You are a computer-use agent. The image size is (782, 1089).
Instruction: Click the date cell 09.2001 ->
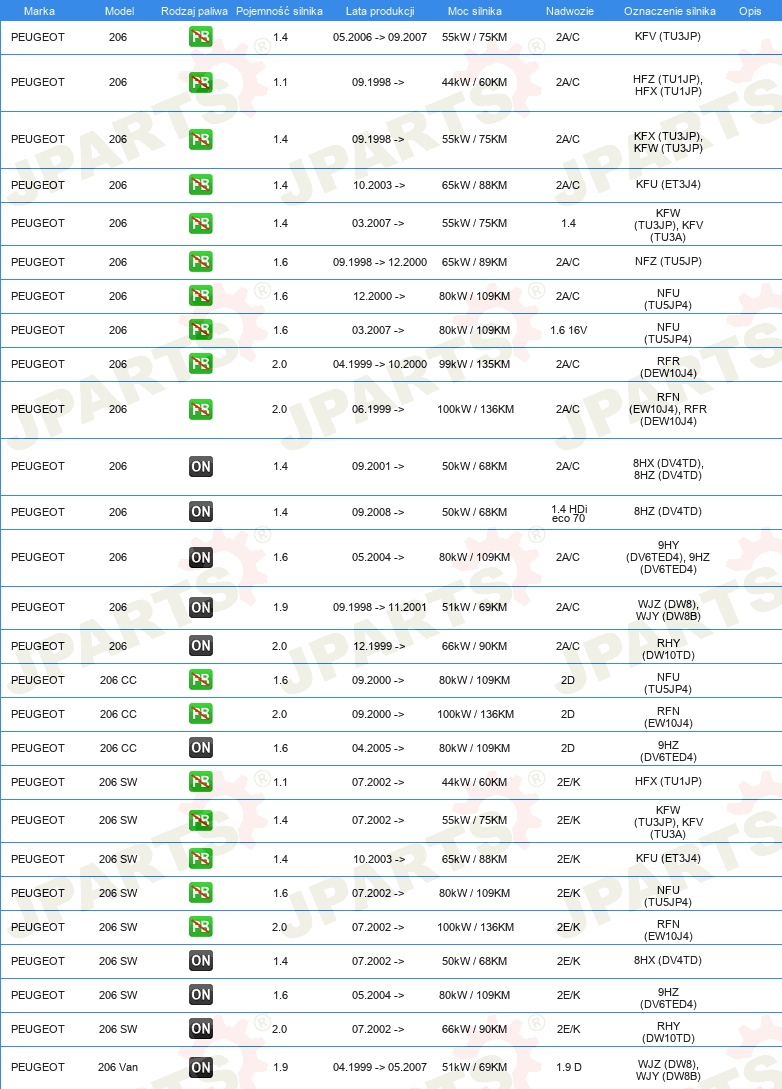coord(378,466)
